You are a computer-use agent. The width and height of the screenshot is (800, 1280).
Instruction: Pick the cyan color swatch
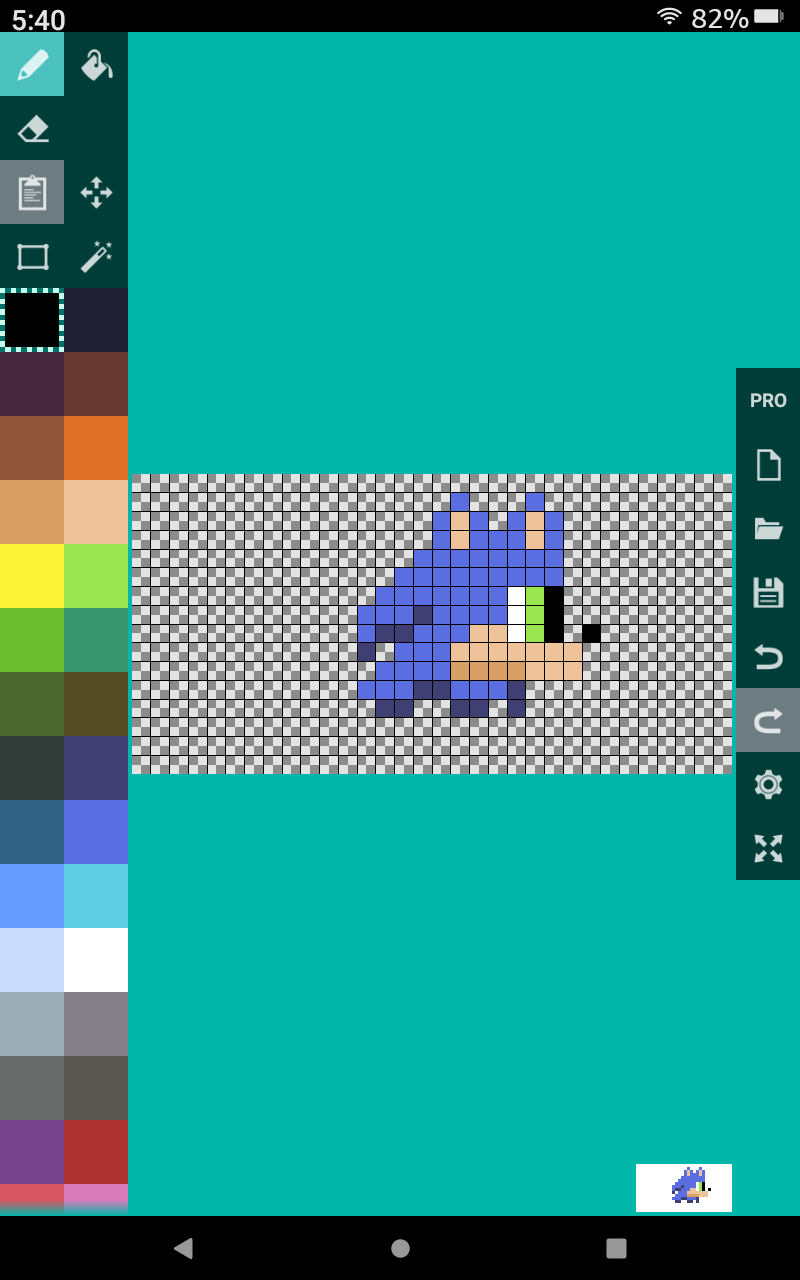[96, 896]
